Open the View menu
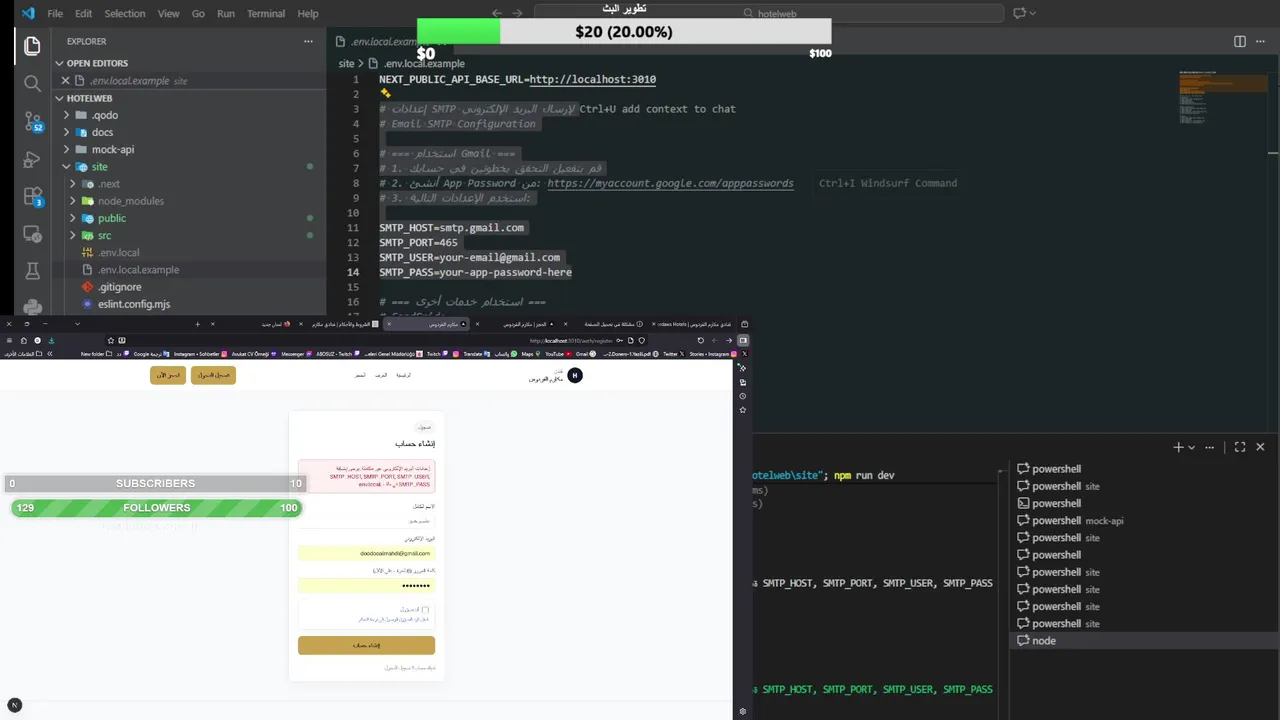This screenshot has height=720, width=1280. (x=168, y=13)
